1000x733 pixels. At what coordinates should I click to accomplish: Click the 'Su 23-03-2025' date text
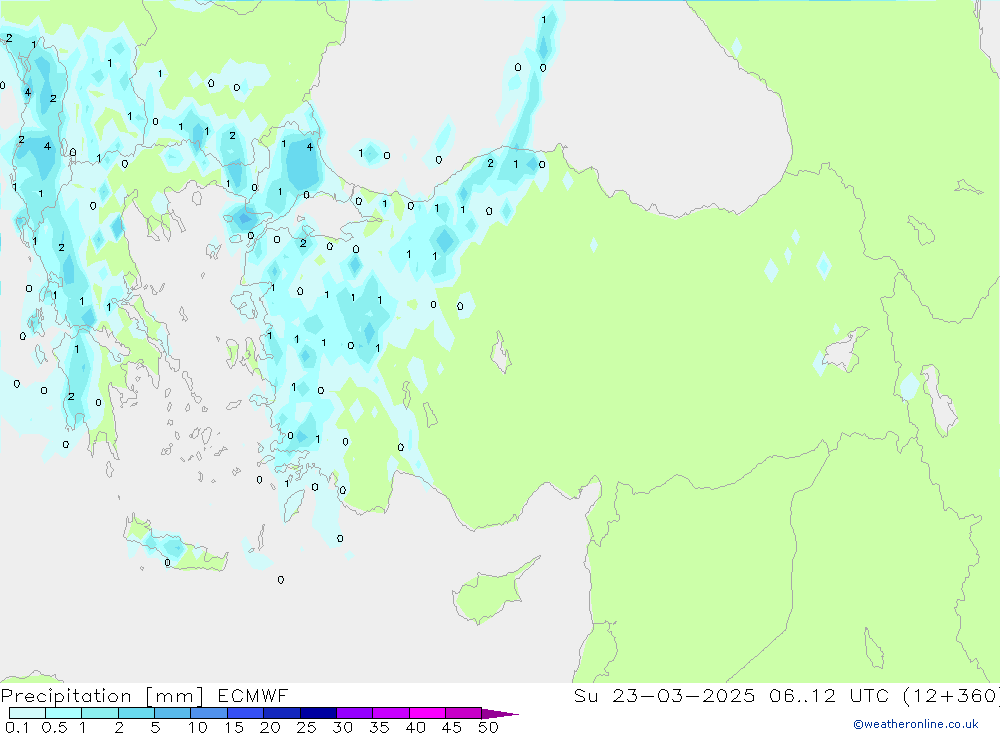coord(665,695)
